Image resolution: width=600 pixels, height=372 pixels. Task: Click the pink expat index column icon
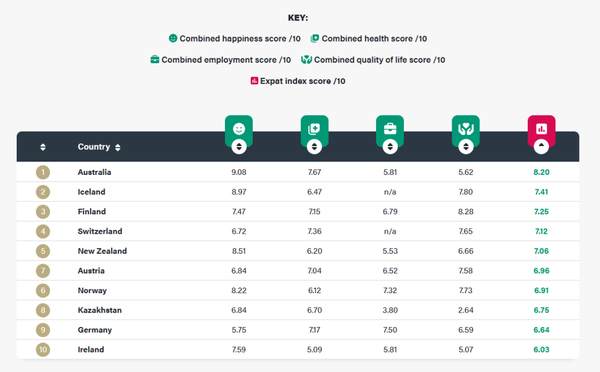pos(541,129)
